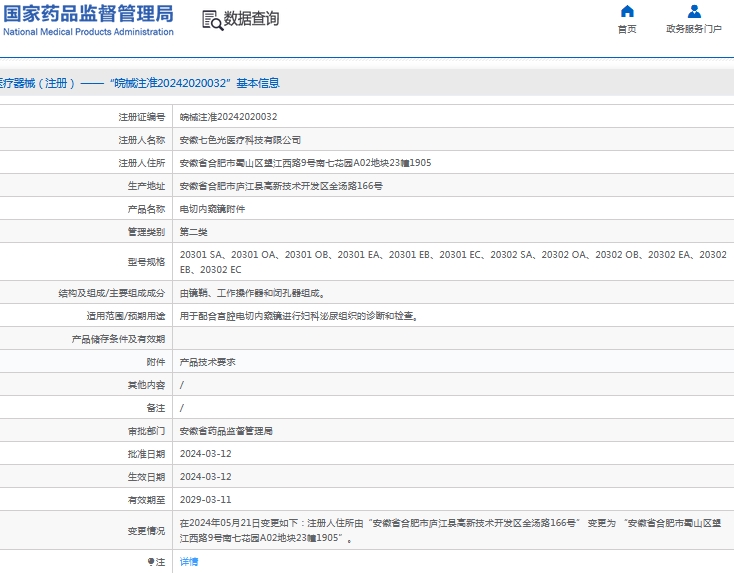Click the 适用范围/预期用途 usage description
The image size is (734, 573).
(x=299, y=316)
